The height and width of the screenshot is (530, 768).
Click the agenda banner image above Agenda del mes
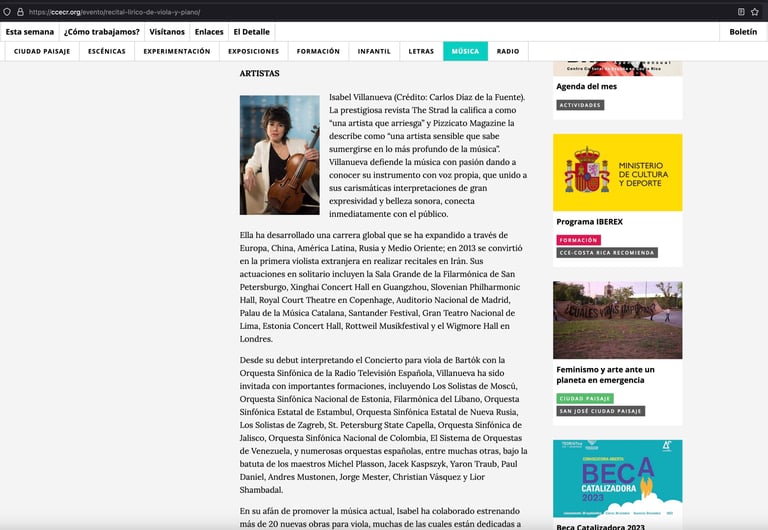pyautogui.click(x=618, y=69)
